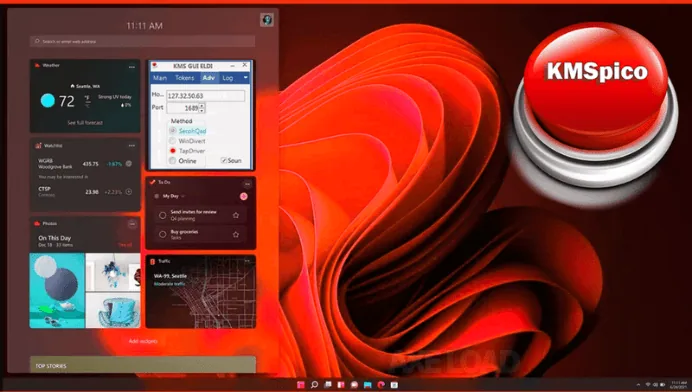Mark Buy groceries task as complete
The image size is (692, 392).
[162, 234]
